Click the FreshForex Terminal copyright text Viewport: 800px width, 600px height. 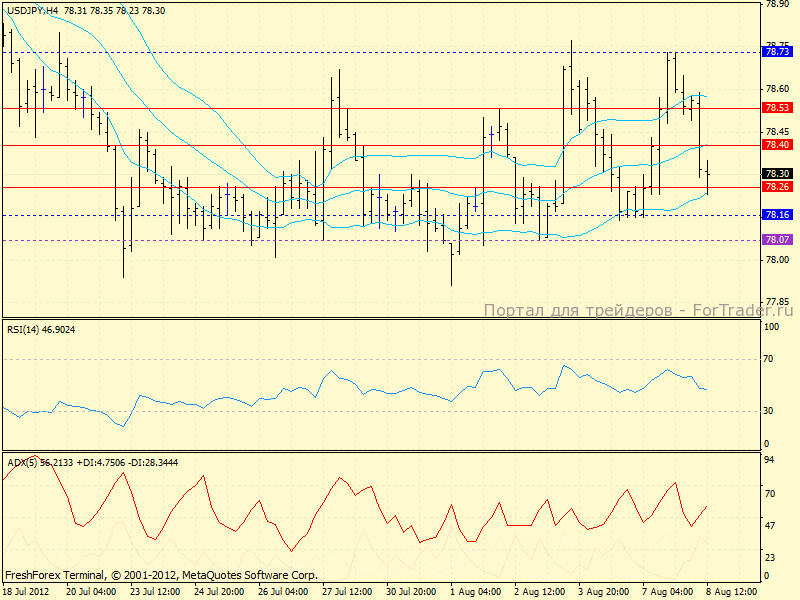161,575
